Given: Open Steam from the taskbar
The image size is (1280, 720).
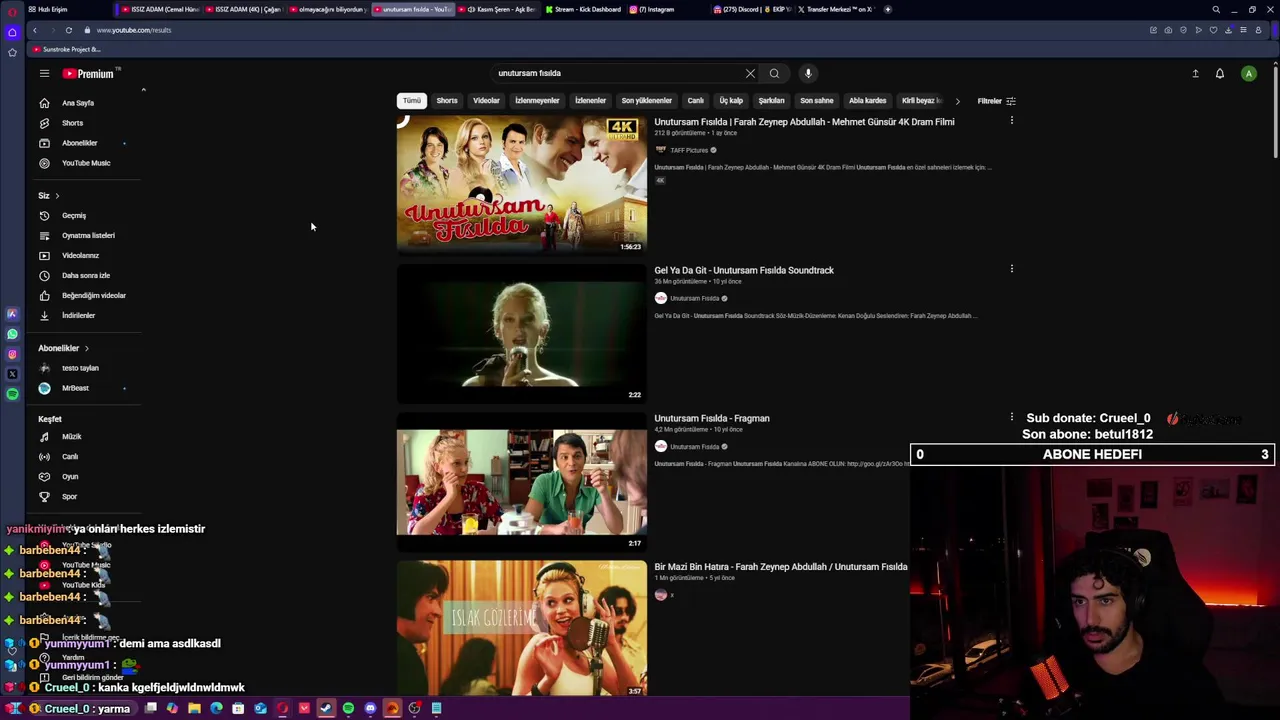Looking at the screenshot, I should [326, 708].
